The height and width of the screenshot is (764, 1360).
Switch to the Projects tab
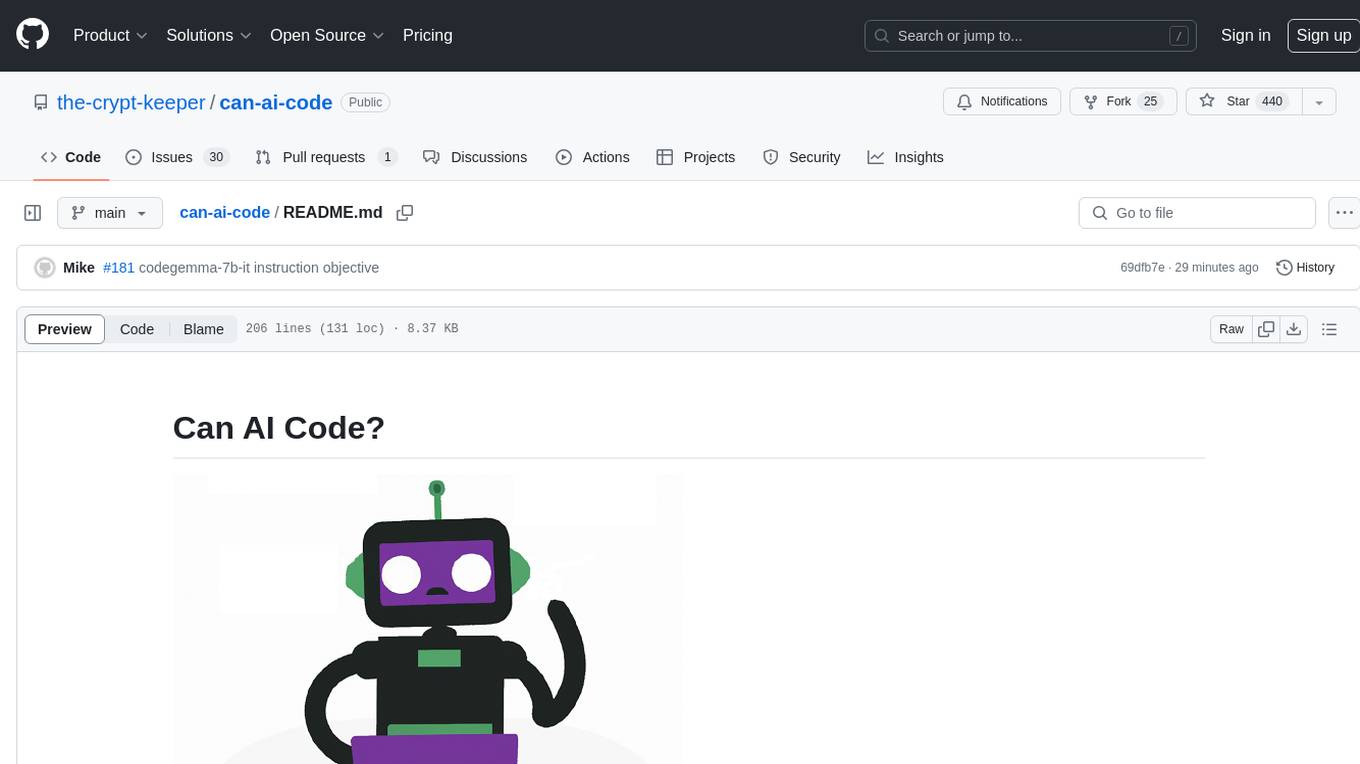click(x=696, y=157)
